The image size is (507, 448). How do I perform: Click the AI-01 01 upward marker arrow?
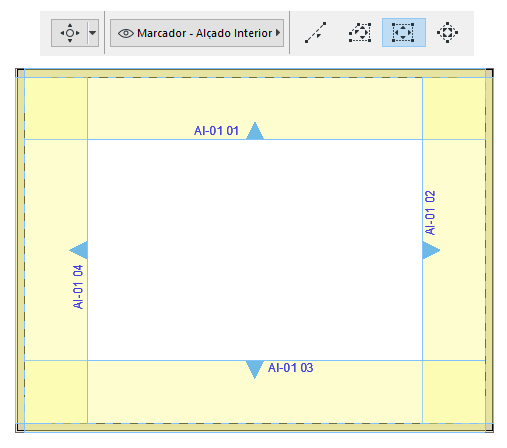click(255, 131)
